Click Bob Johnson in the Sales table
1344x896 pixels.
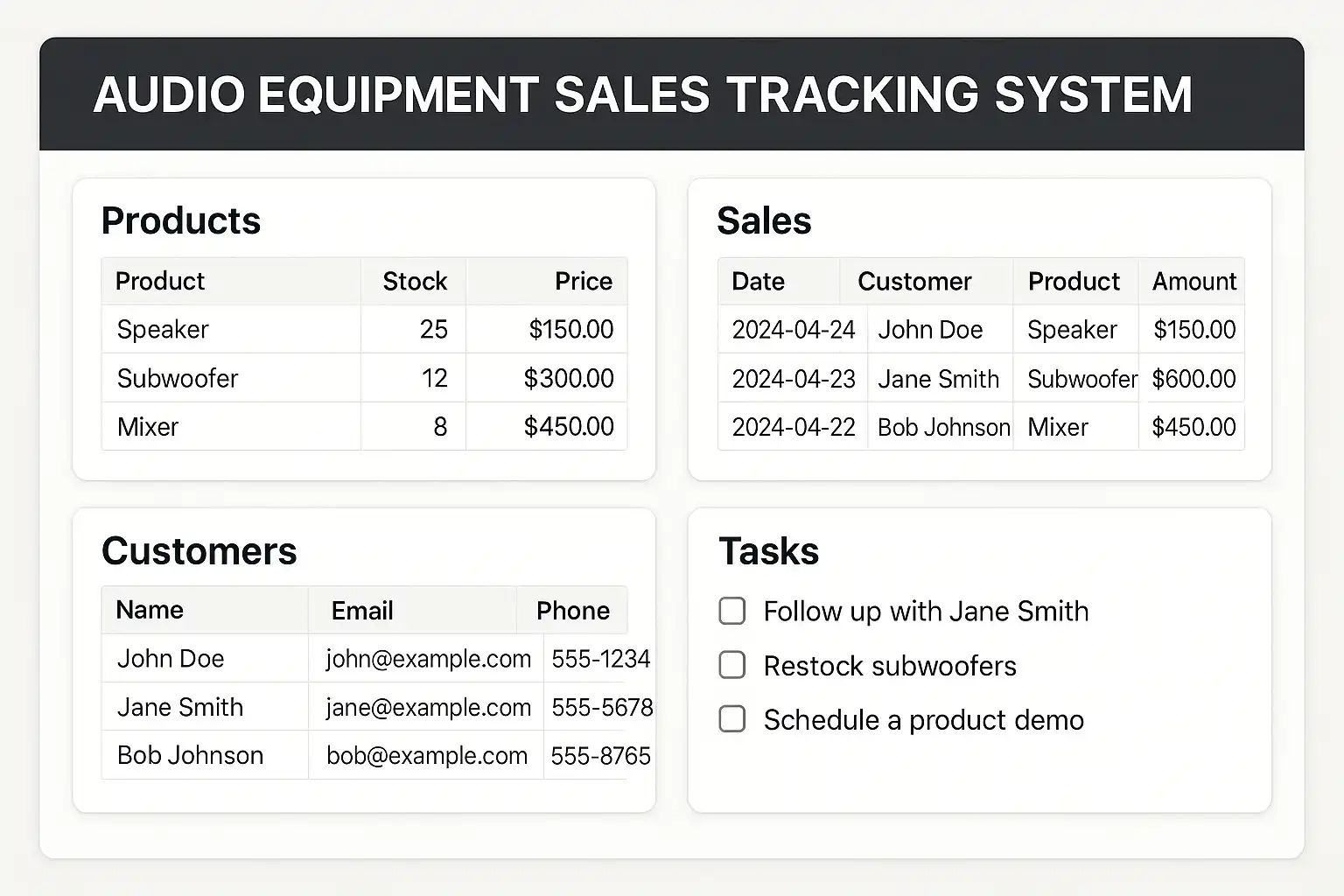pyautogui.click(x=943, y=427)
